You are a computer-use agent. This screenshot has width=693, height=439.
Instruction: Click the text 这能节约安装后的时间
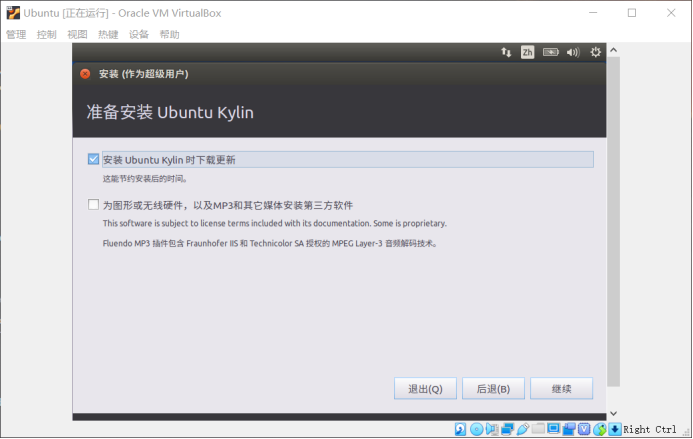145,179
